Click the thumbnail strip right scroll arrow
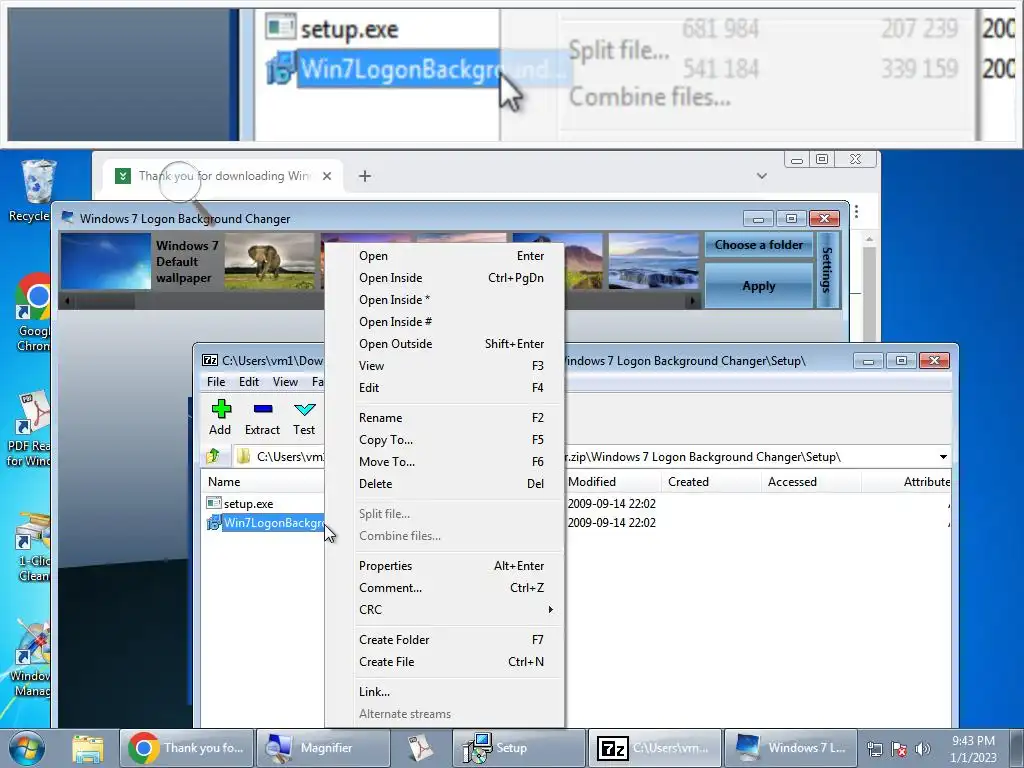1024x768 pixels. point(692,301)
